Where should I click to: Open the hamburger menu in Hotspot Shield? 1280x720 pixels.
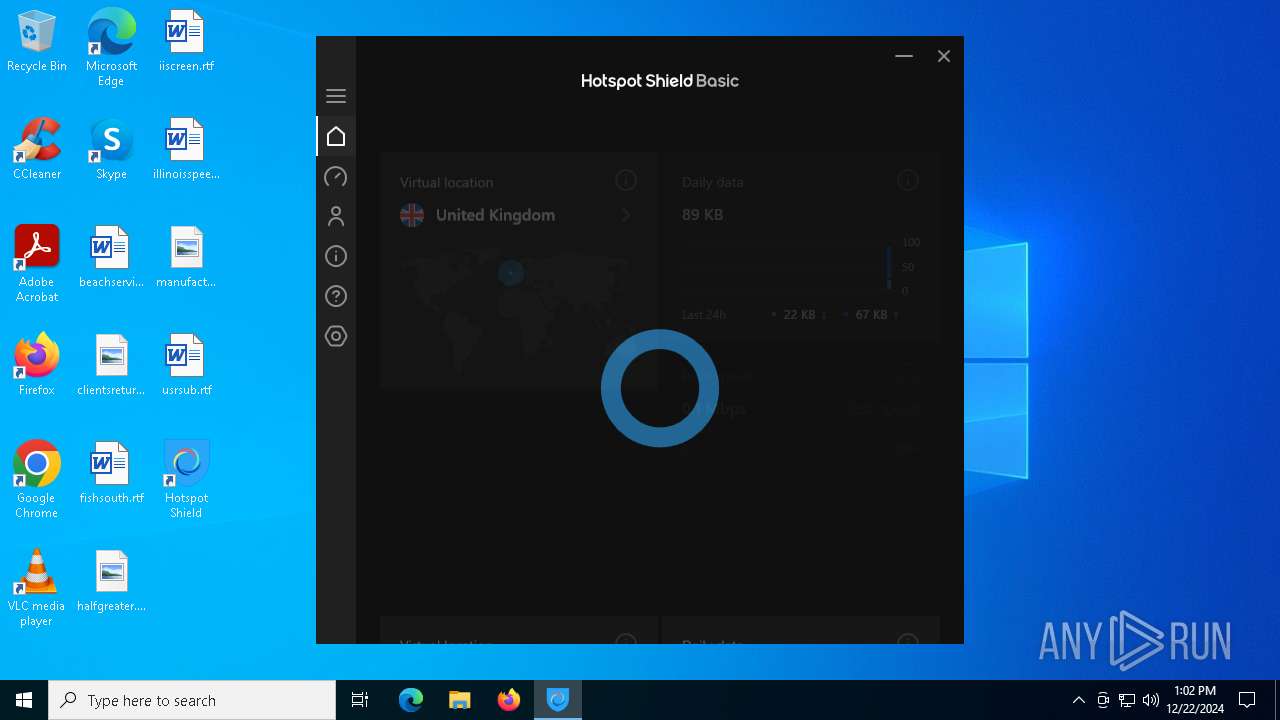(x=336, y=96)
